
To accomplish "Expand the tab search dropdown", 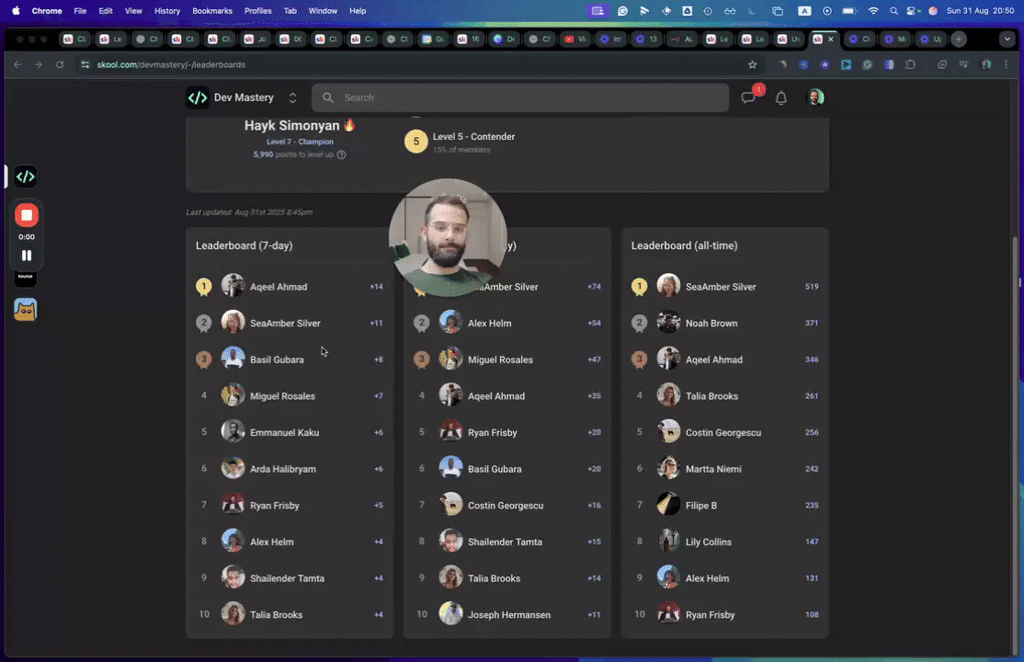I will pyautogui.click(x=1006, y=39).
